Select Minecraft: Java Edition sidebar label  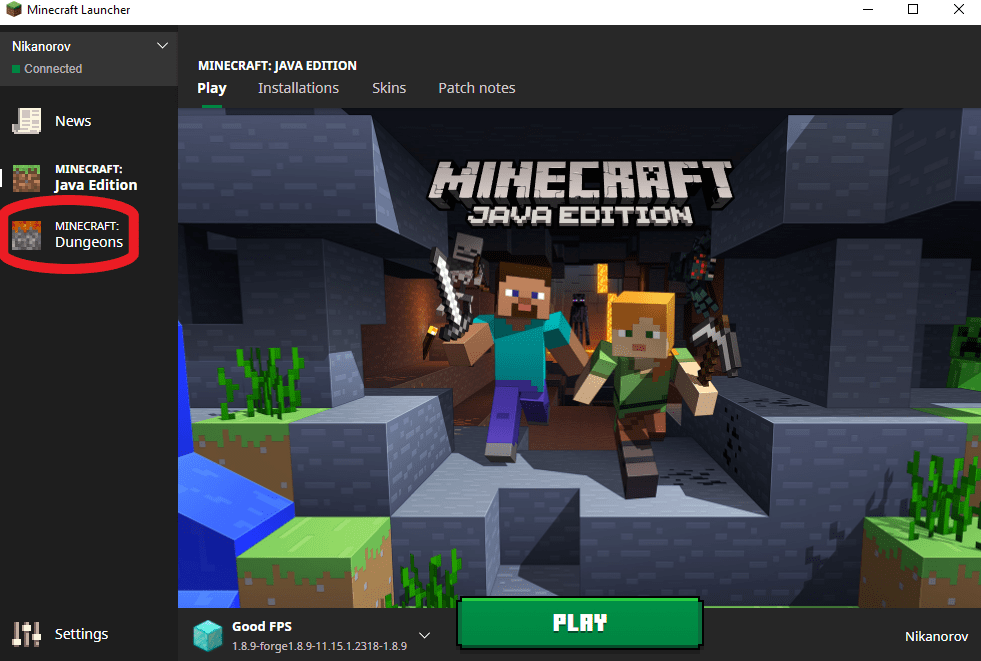point(96,178)
